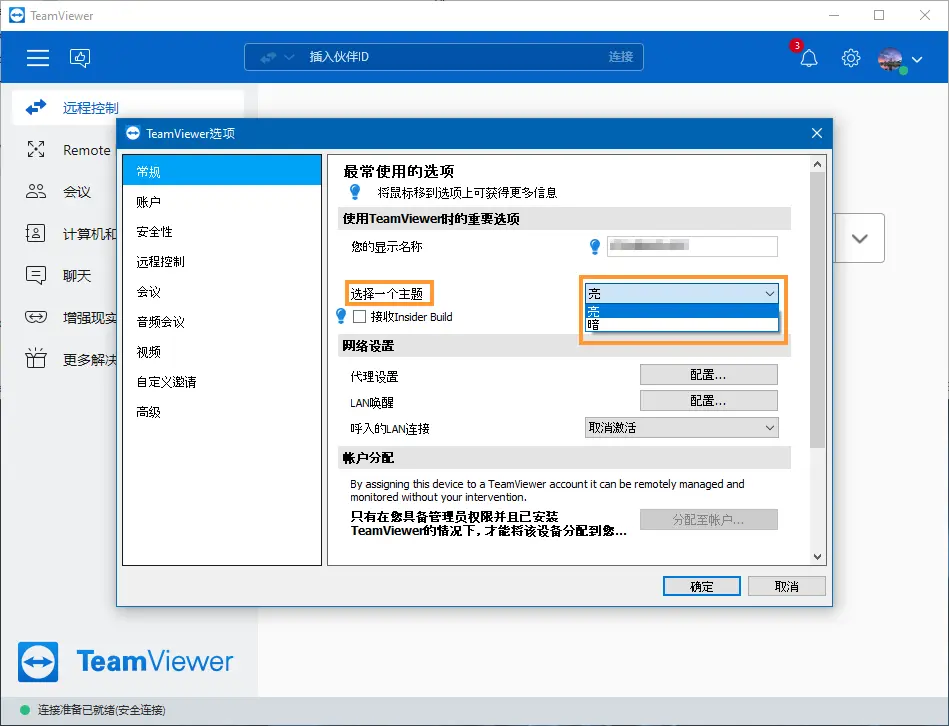Select the 音频会议 options category
Image resolution: width=949 pixels, height=726 pixels.
222,322
